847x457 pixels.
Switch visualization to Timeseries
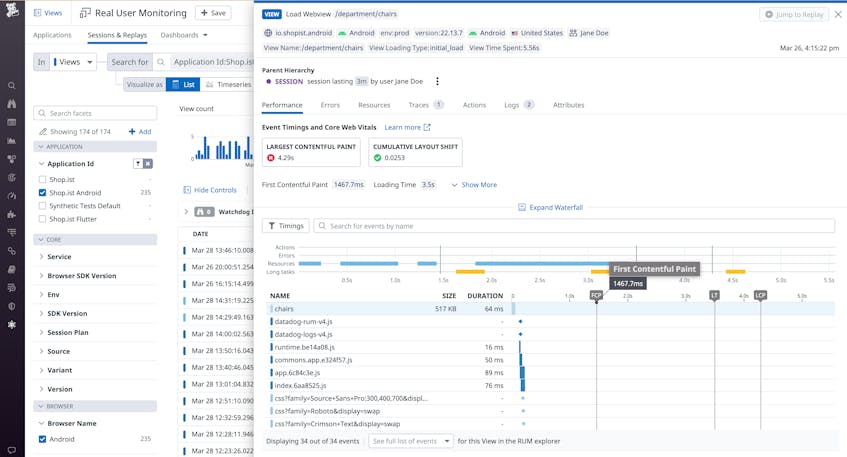pos(228,84)
